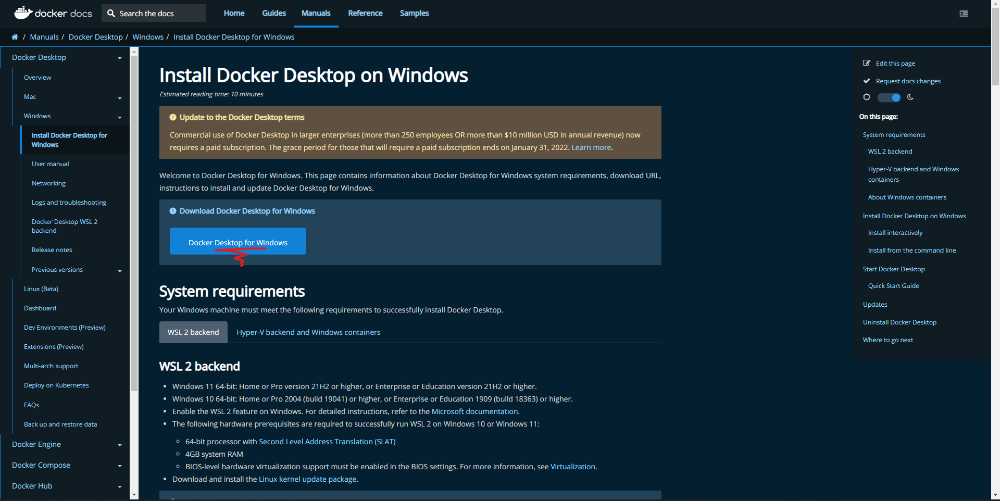Screen dimensions: 1000x501
Task: Click the page's main vertical scrollbar
Action: 996,45
